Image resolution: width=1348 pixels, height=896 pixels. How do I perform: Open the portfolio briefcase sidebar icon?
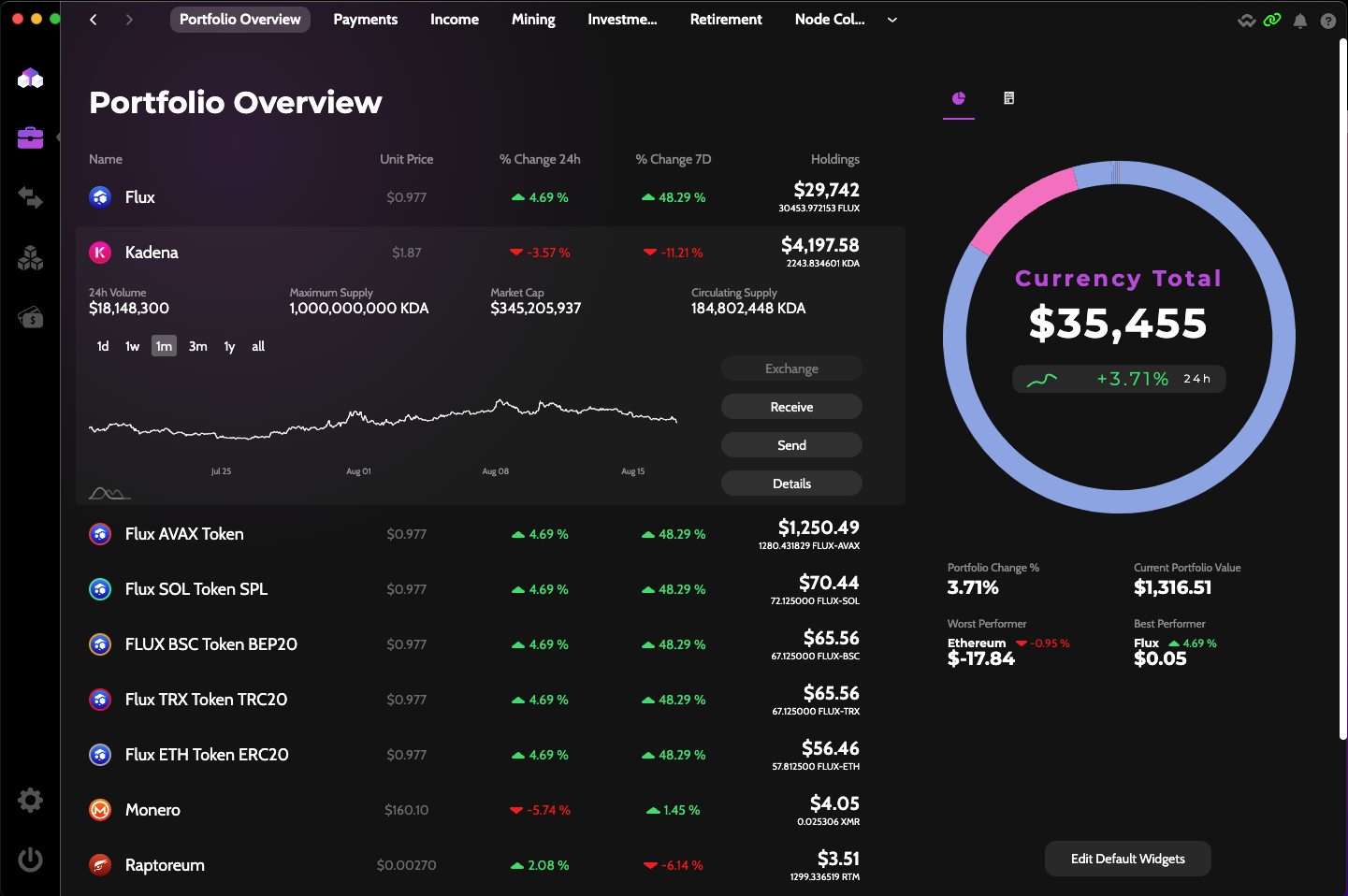point(30,137)
